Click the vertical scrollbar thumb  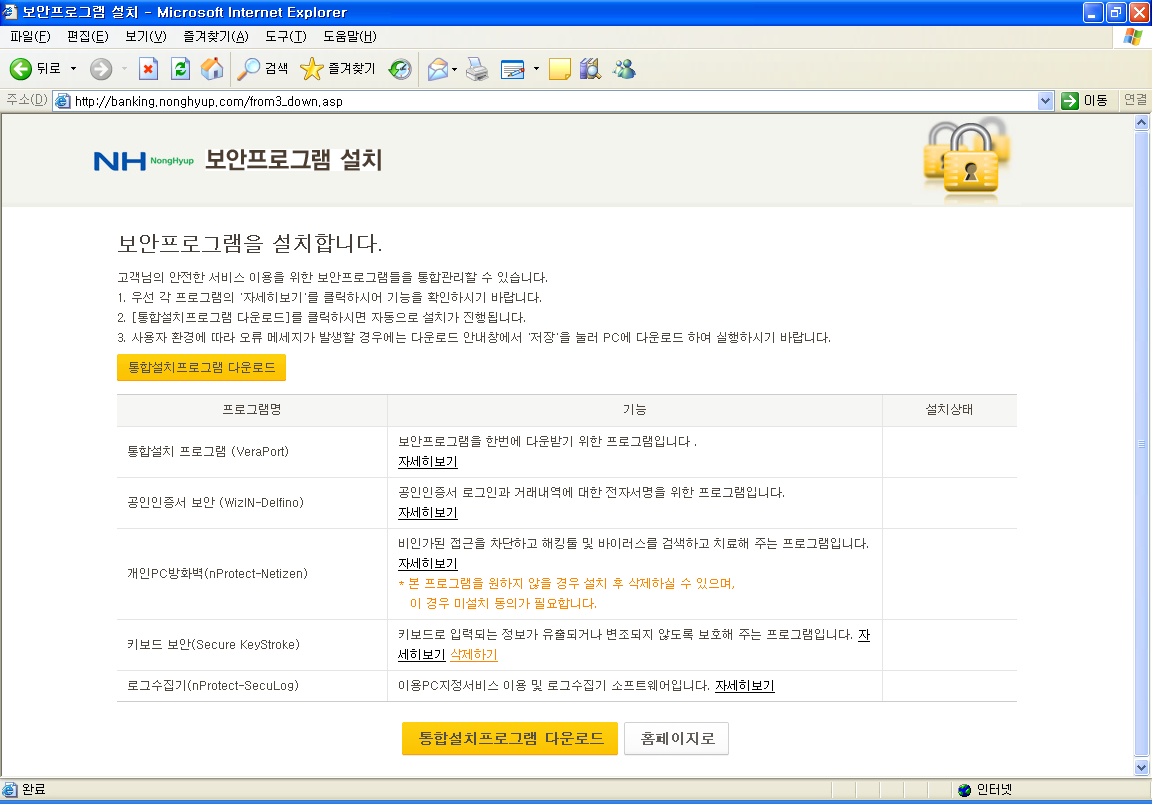pos(1141,443)
